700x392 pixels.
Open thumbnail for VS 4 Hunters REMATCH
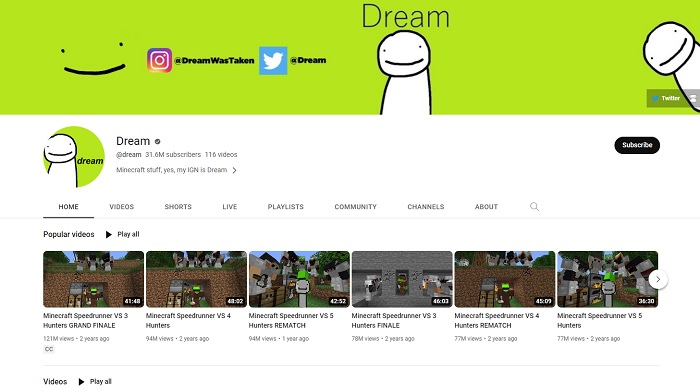coord(504,279)
